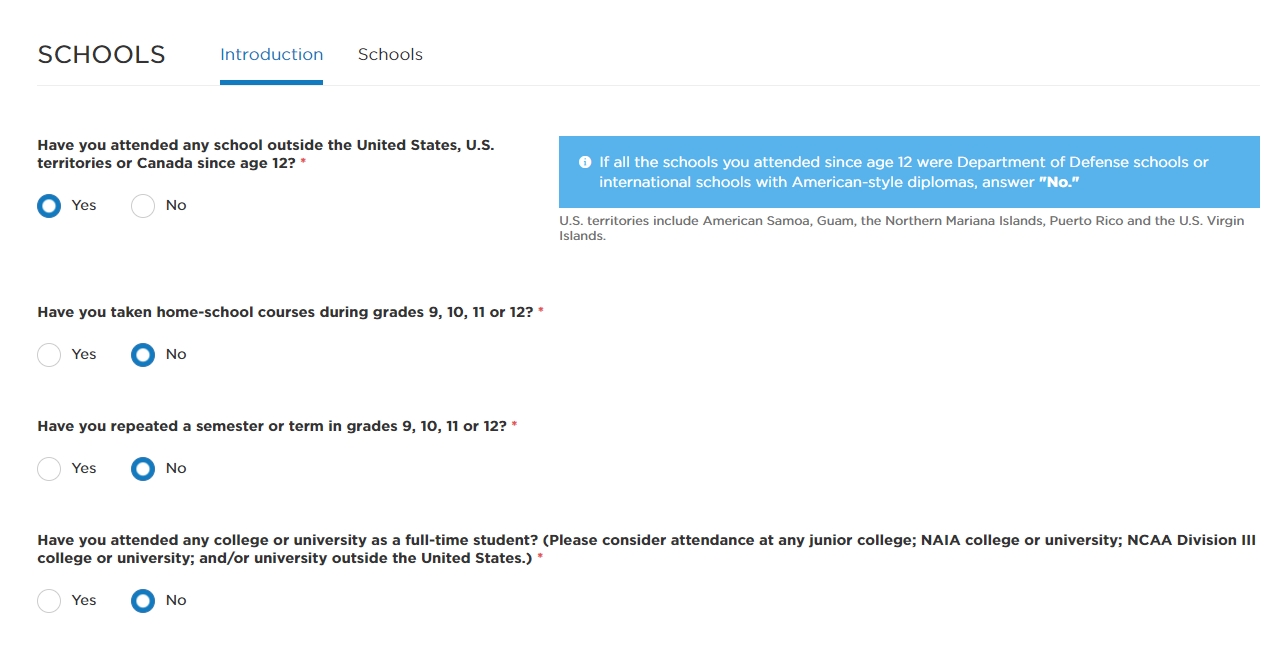Click the SCHOOLS page heading
This screenshot has height=647, width=1274.
point(101,55)
